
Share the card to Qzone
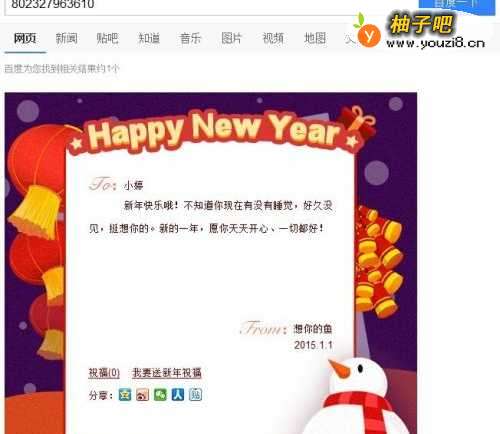tap(125, 395)
